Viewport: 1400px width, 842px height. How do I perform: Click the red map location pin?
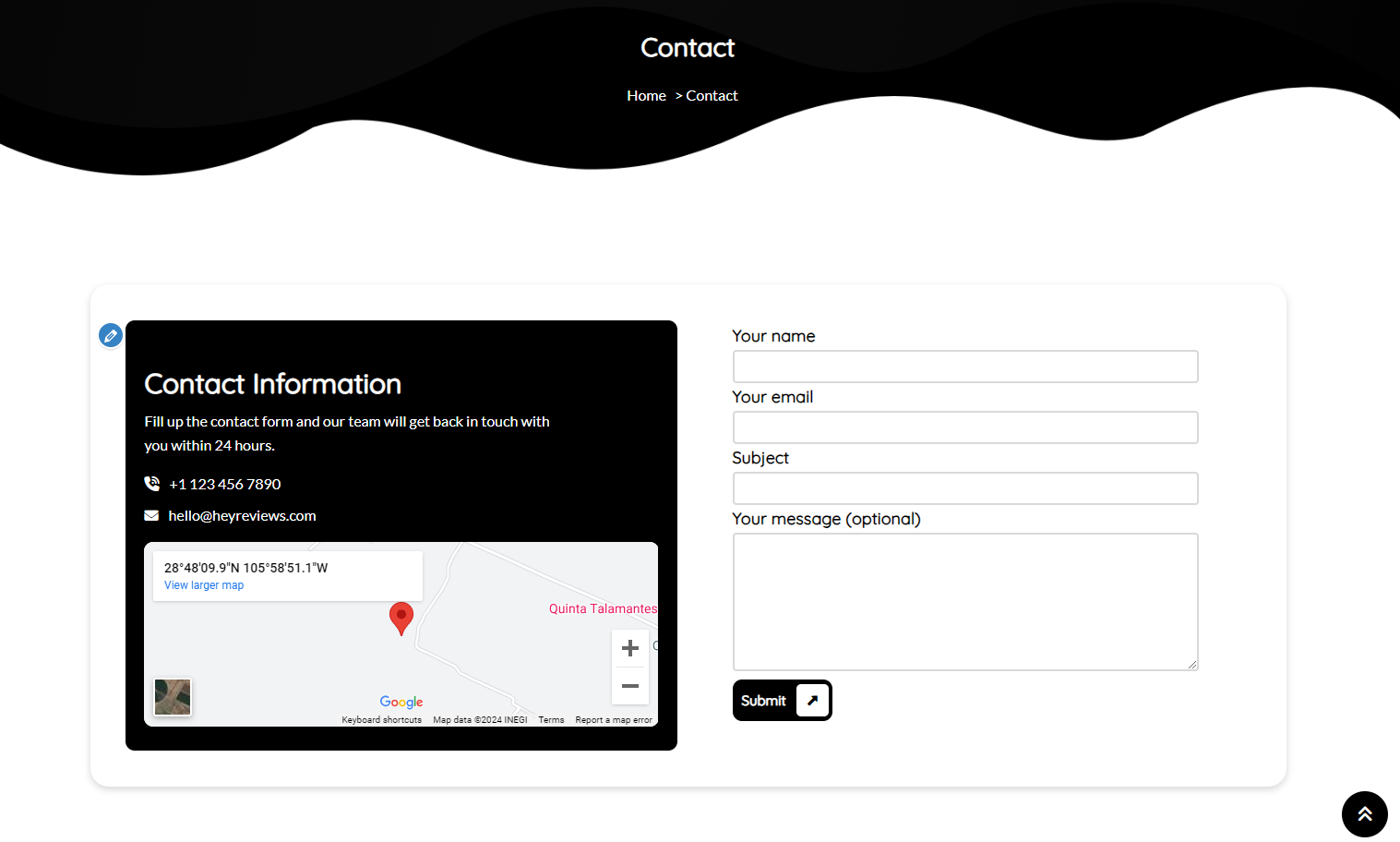click(x=401, y=617)
